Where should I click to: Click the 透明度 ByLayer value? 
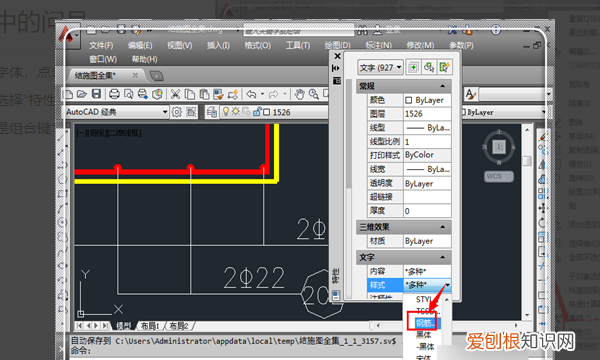click(427, 183)
